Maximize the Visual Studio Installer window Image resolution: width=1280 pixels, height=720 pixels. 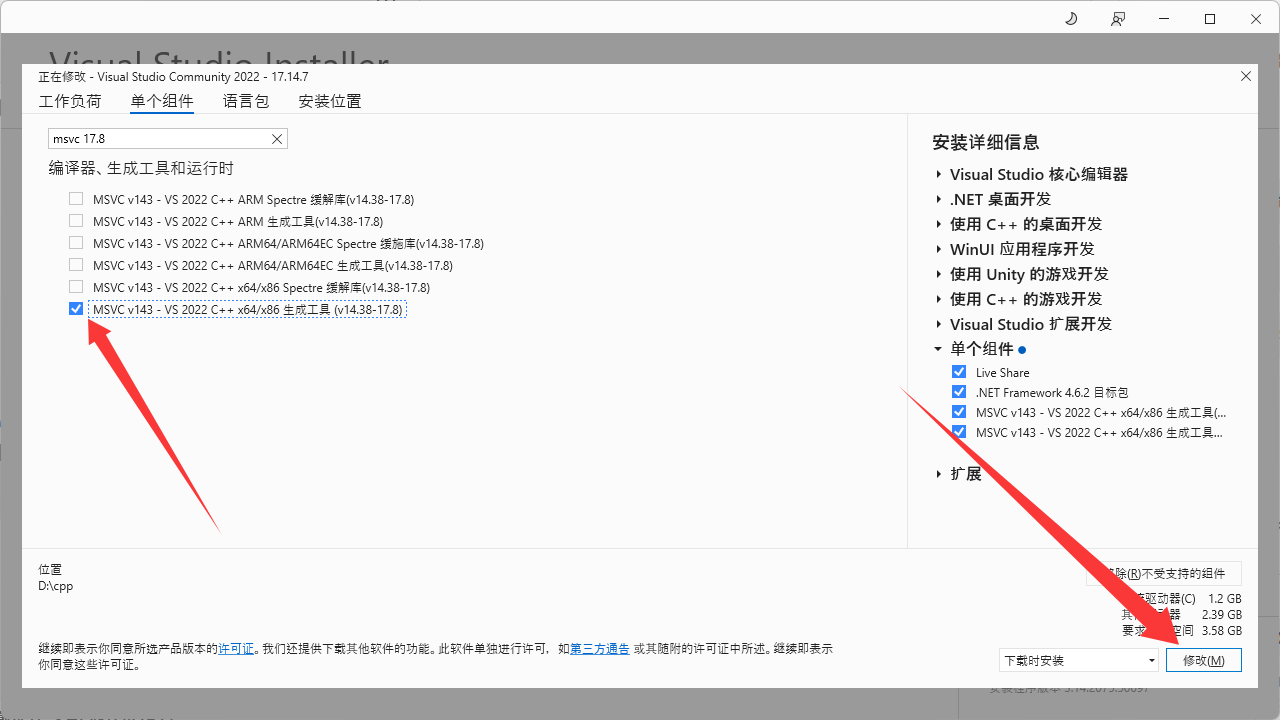1210,19
